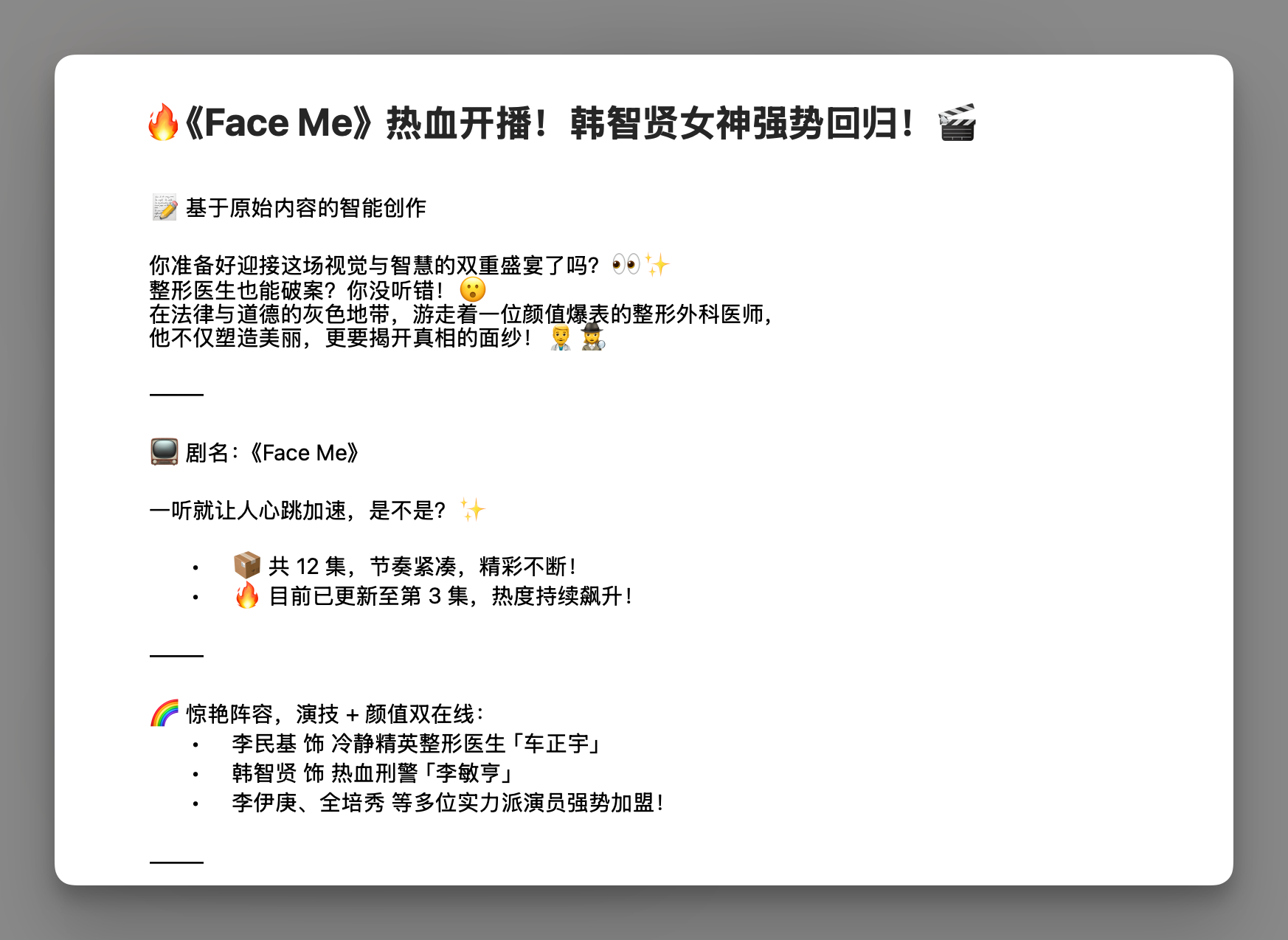Click the fire emoji before 目前已更新

[x=247, y=595]
